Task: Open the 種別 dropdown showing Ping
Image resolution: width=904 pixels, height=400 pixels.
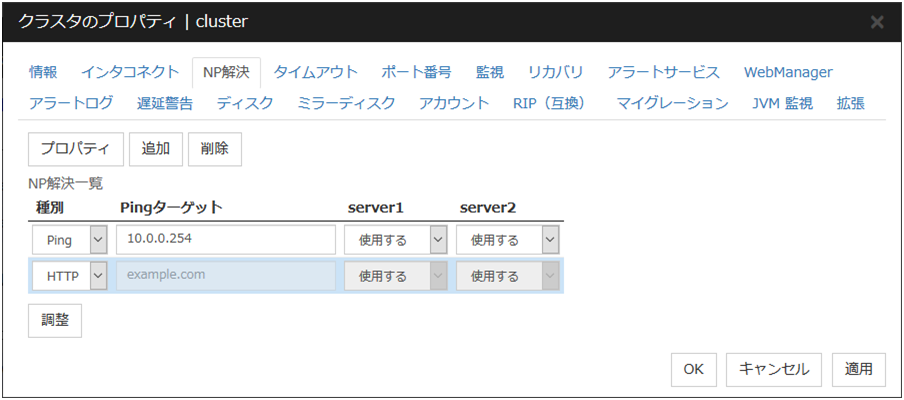Action: pyautogui.click(x=69, y=240)
